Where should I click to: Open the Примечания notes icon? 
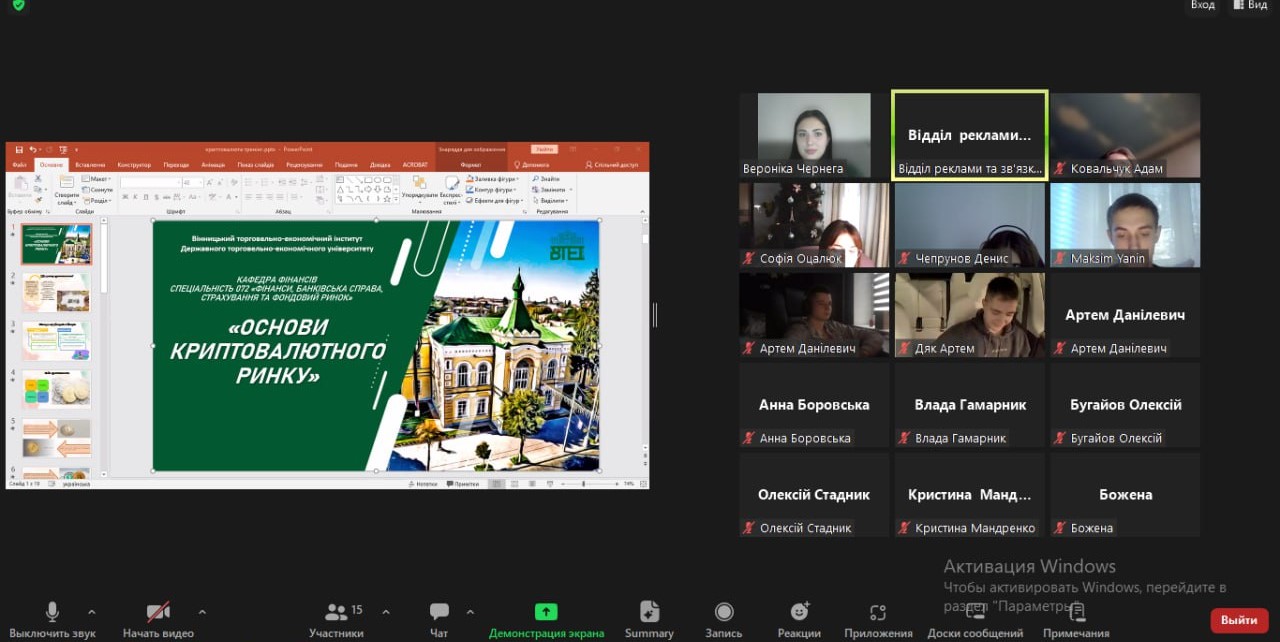(x=1075, y=612)
